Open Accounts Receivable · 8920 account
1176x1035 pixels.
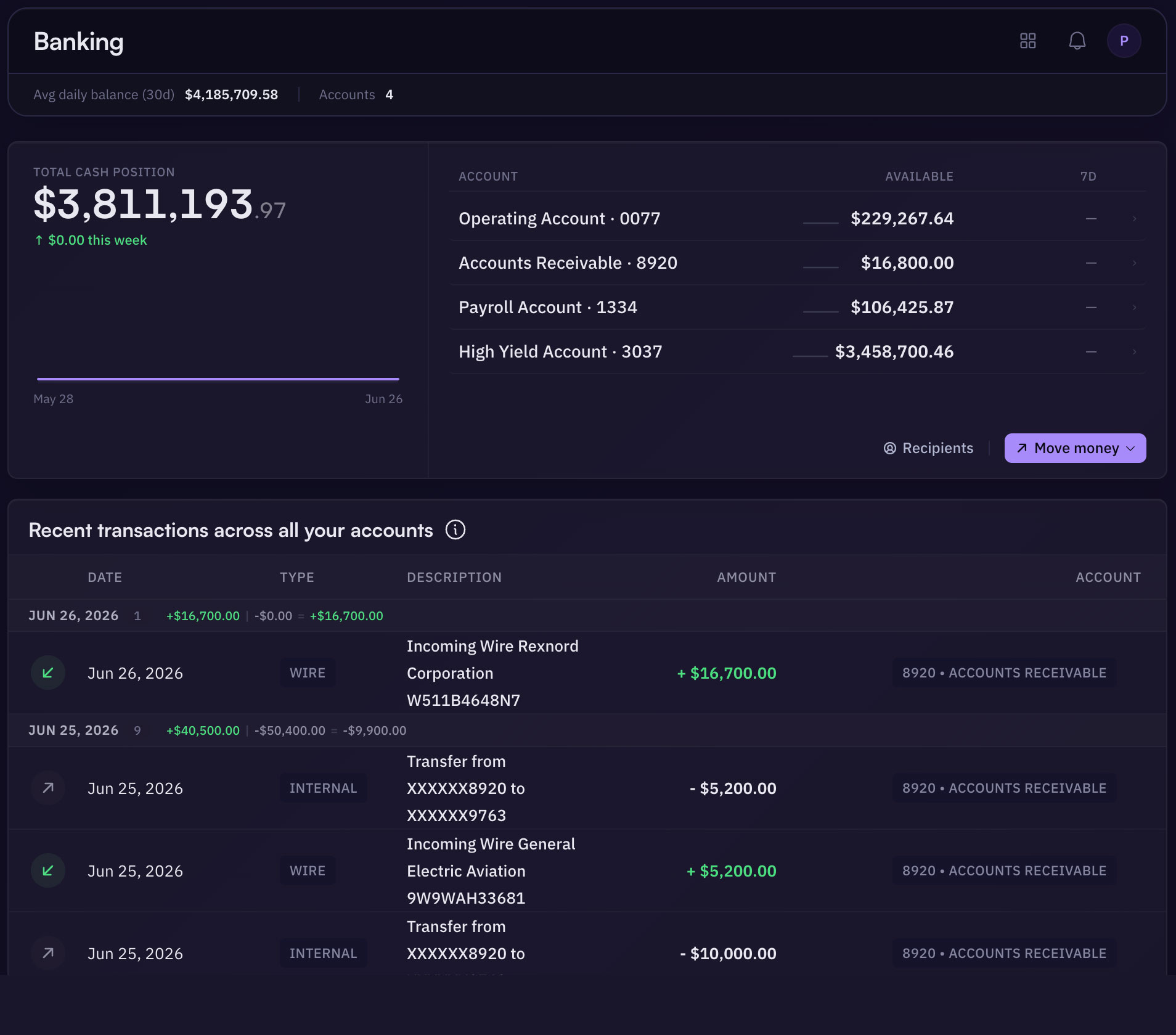click(x=568, y=263)
